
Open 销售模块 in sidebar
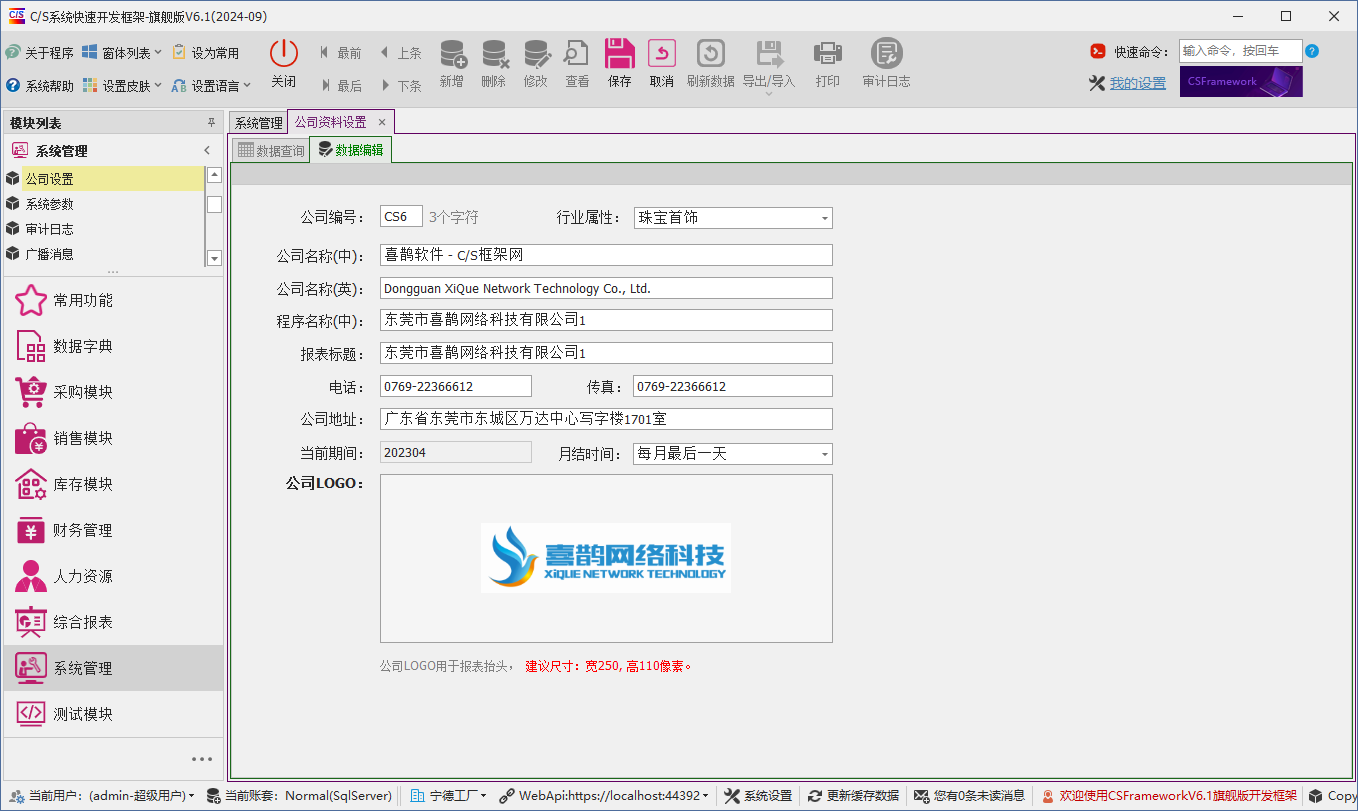click(x=114, y=438)
